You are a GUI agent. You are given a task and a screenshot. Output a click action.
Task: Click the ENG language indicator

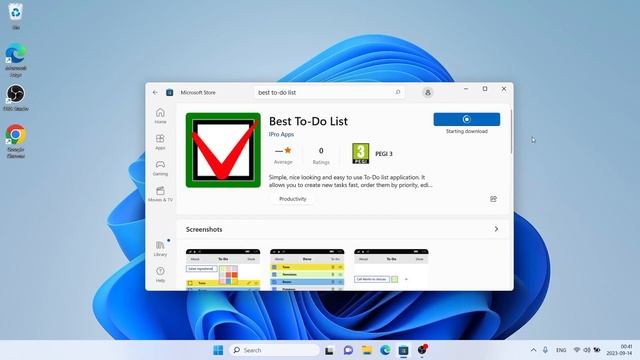(561, 350)
